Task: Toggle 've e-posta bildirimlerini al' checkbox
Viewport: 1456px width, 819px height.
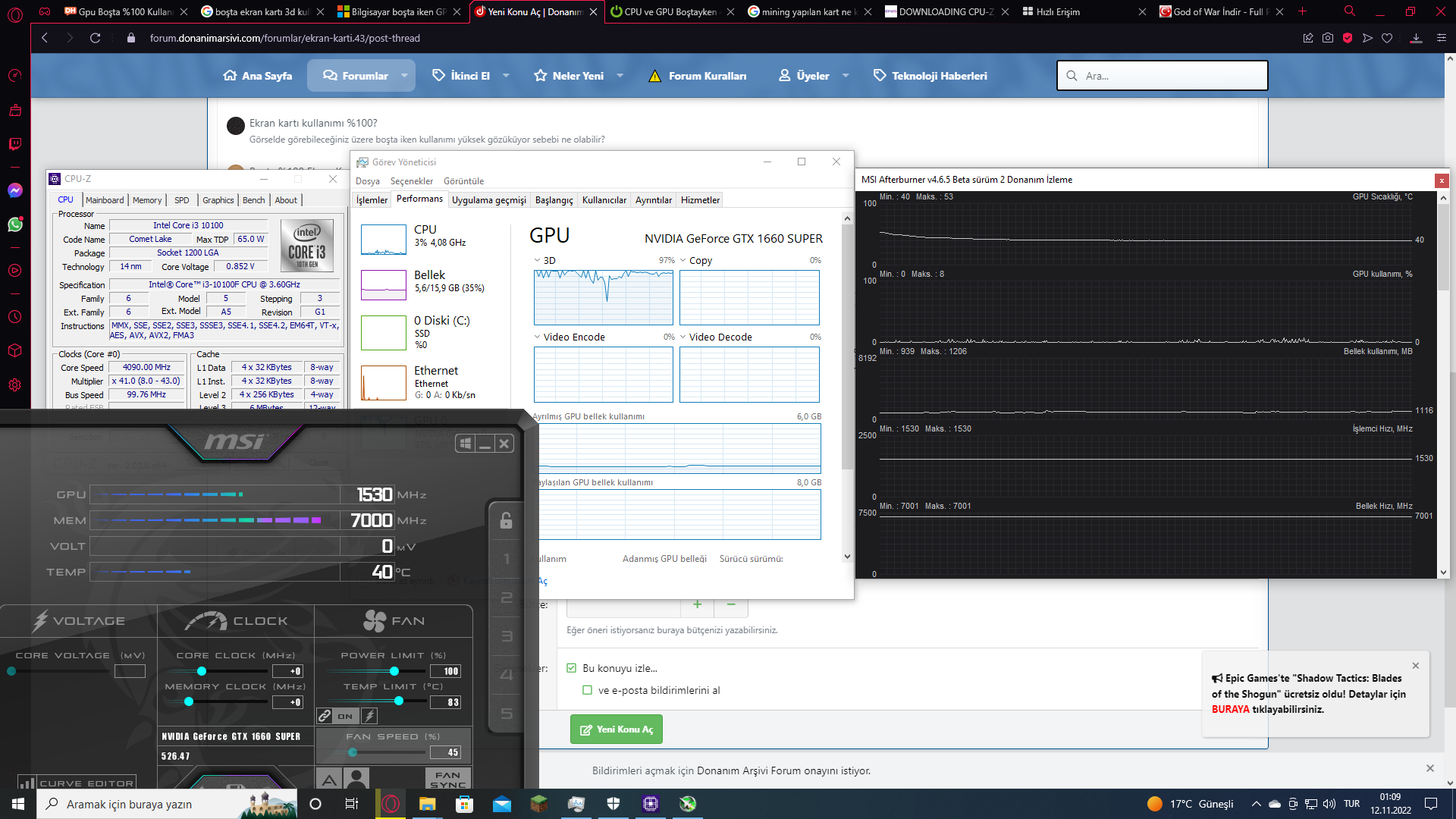Action: pos(587,690)
